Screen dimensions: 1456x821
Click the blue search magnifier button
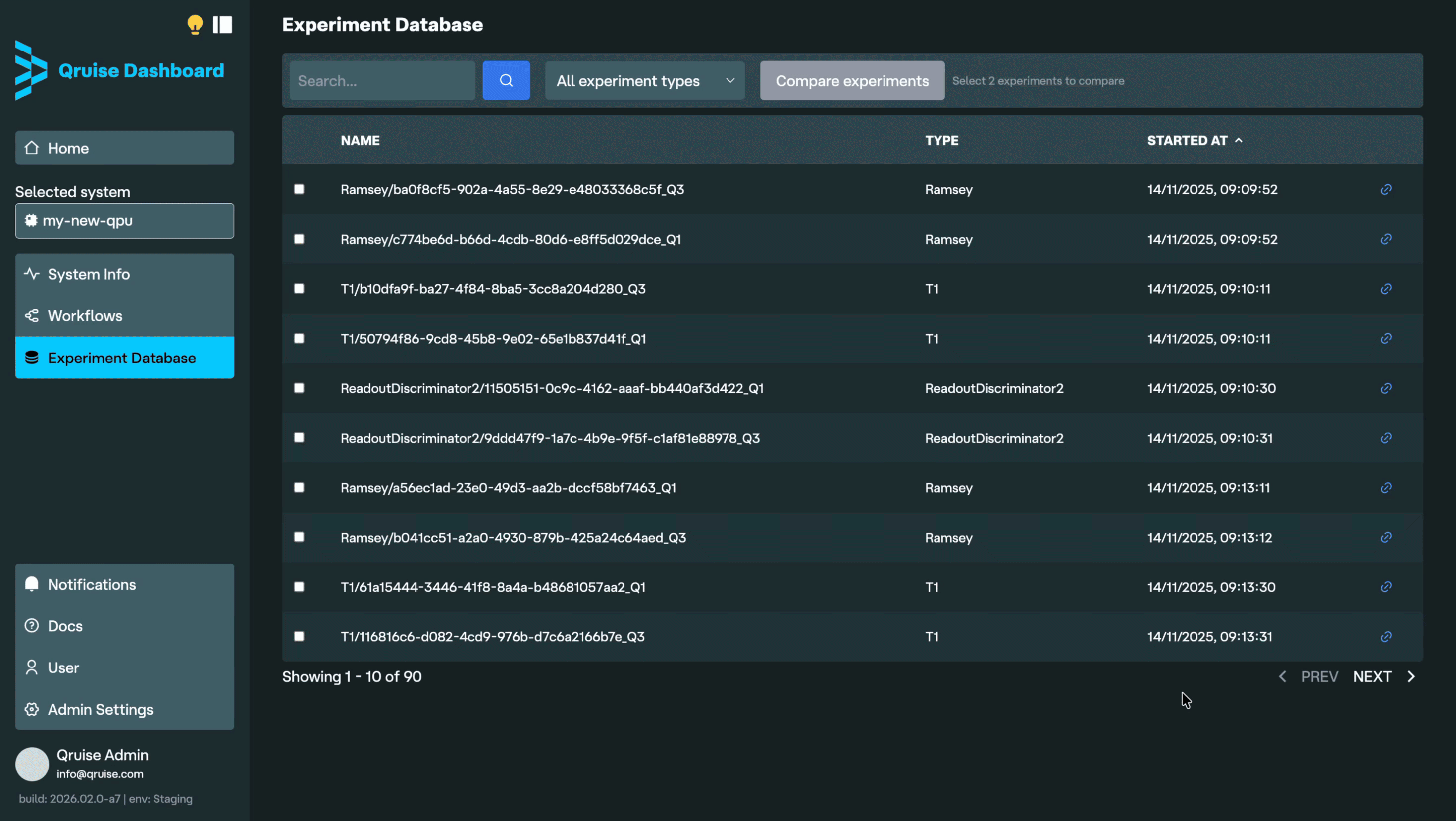point(506,80)
